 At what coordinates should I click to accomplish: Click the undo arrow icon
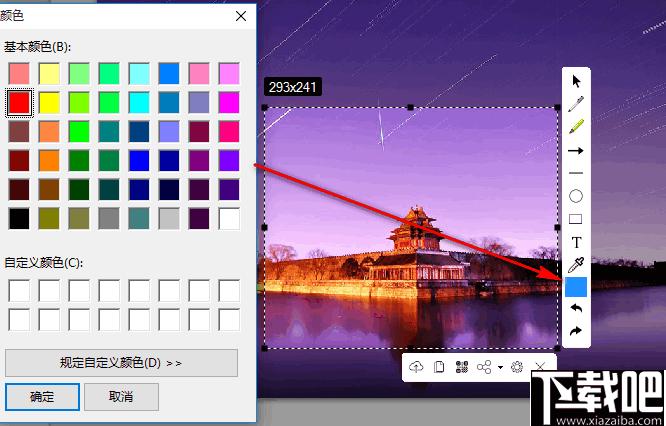pos(576,308)
